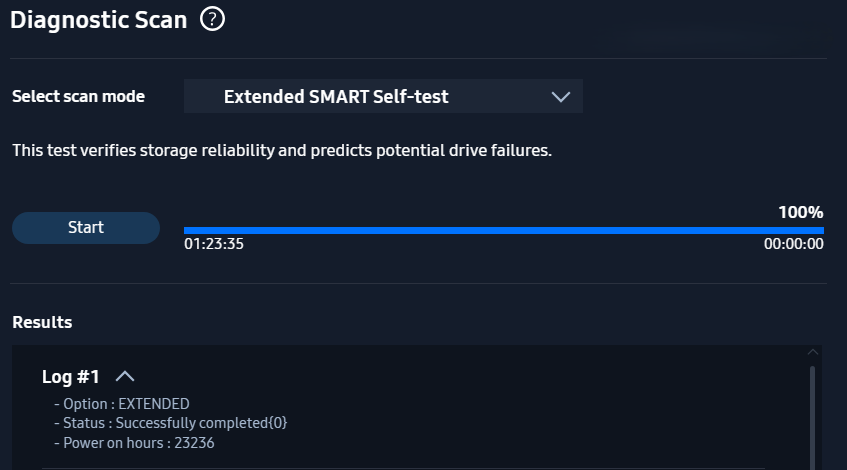Open the Diagnostic Scan help icon
Screen dimensions: 847x470
click(212, 19)
